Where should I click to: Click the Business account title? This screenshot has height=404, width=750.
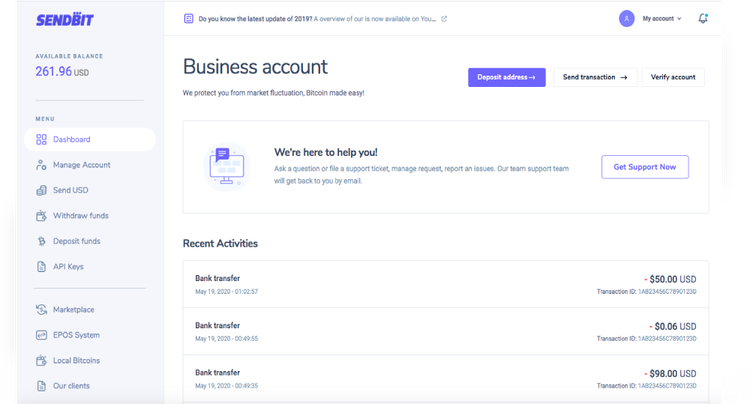point(255,67)
